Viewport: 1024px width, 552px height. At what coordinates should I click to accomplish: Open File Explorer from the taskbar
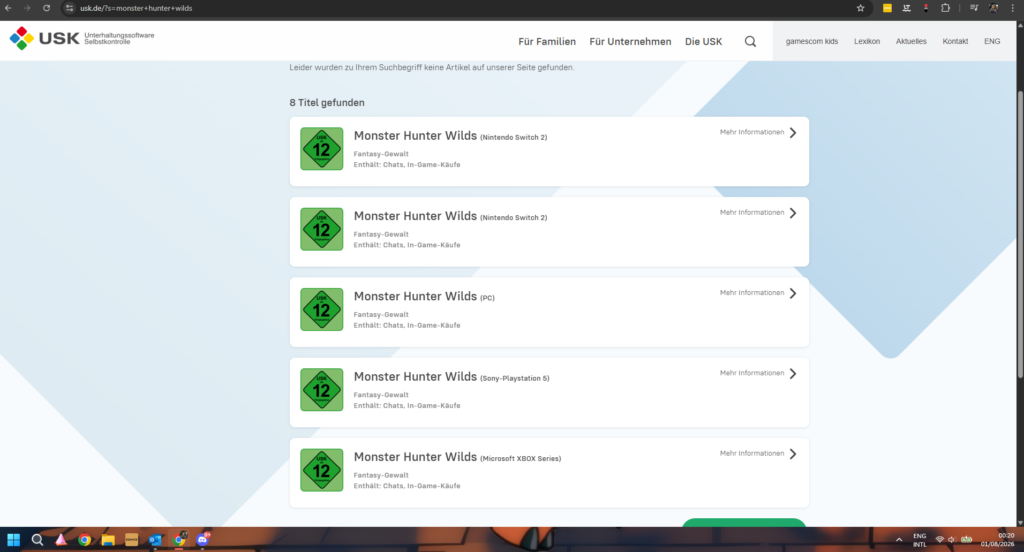click(108, 540)
